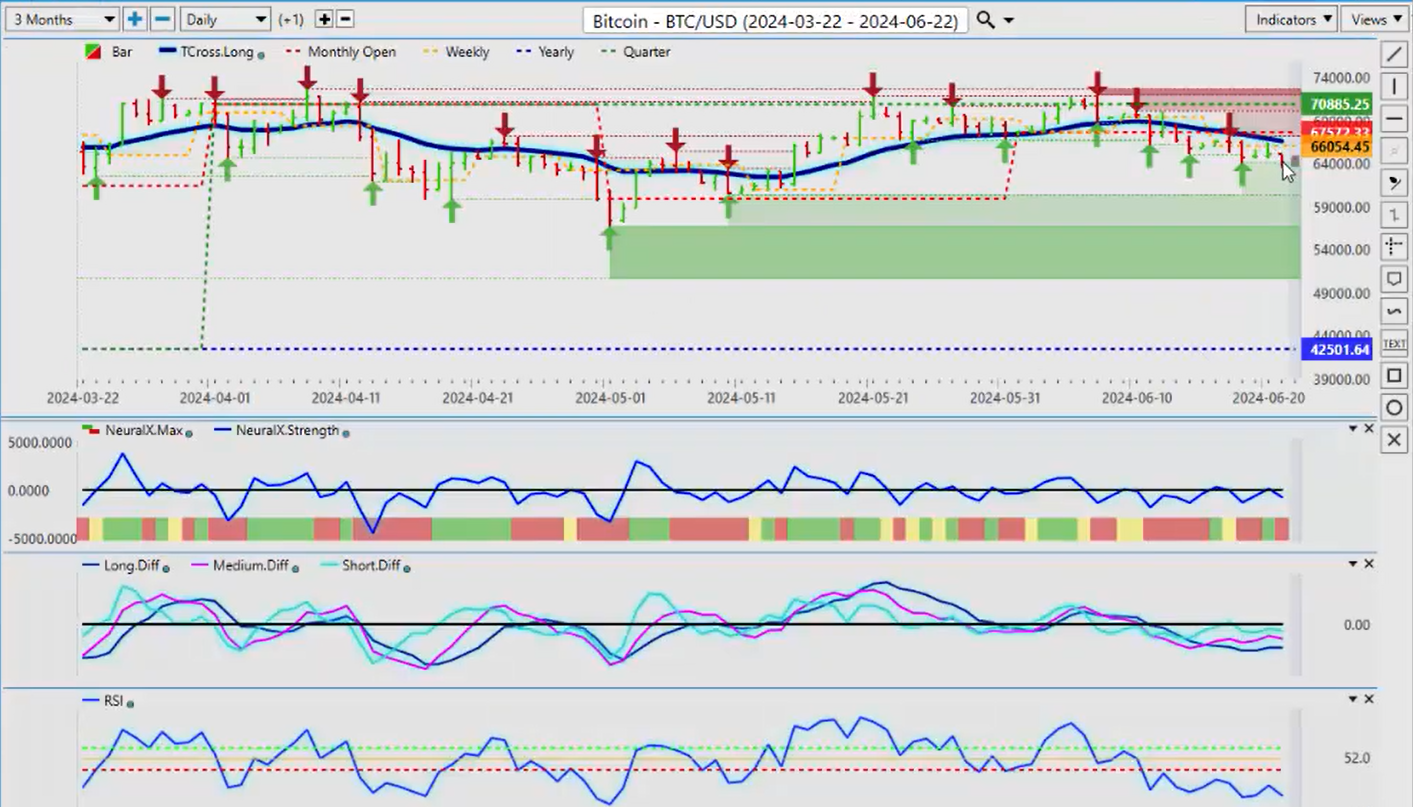Click the Monthly Open legend entry

click(x=340, y=52)
